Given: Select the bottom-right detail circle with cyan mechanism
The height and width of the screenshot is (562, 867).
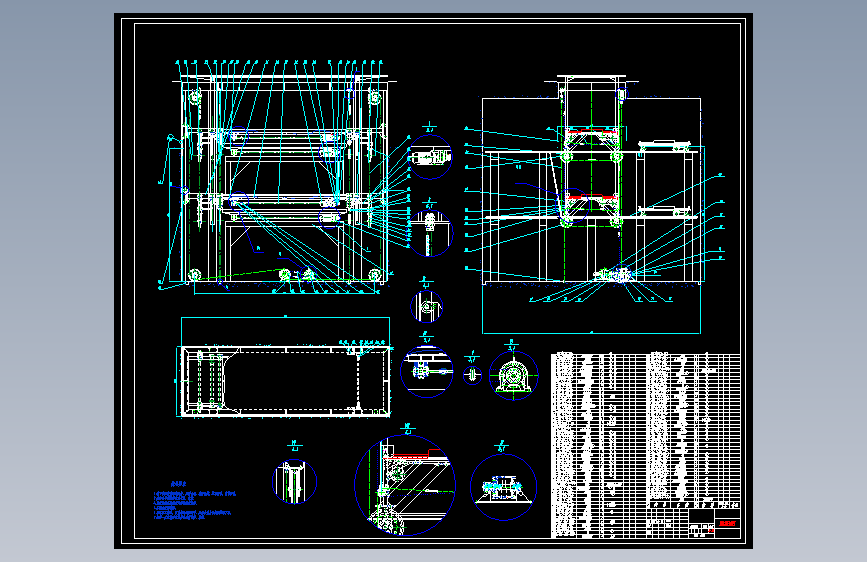Looking at the screenshot, I should [x=503, y=487].
